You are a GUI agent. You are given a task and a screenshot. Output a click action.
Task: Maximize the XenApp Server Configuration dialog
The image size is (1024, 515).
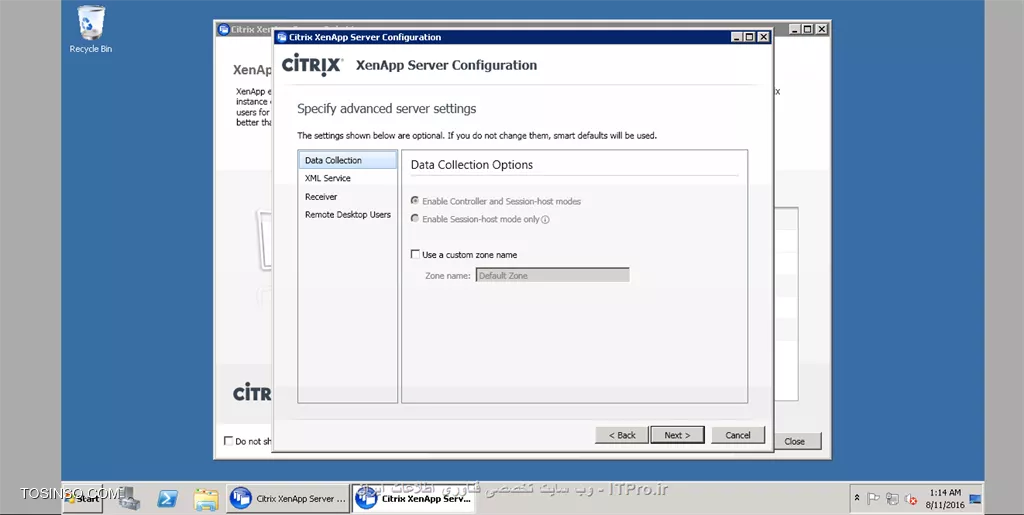point(750,37)
